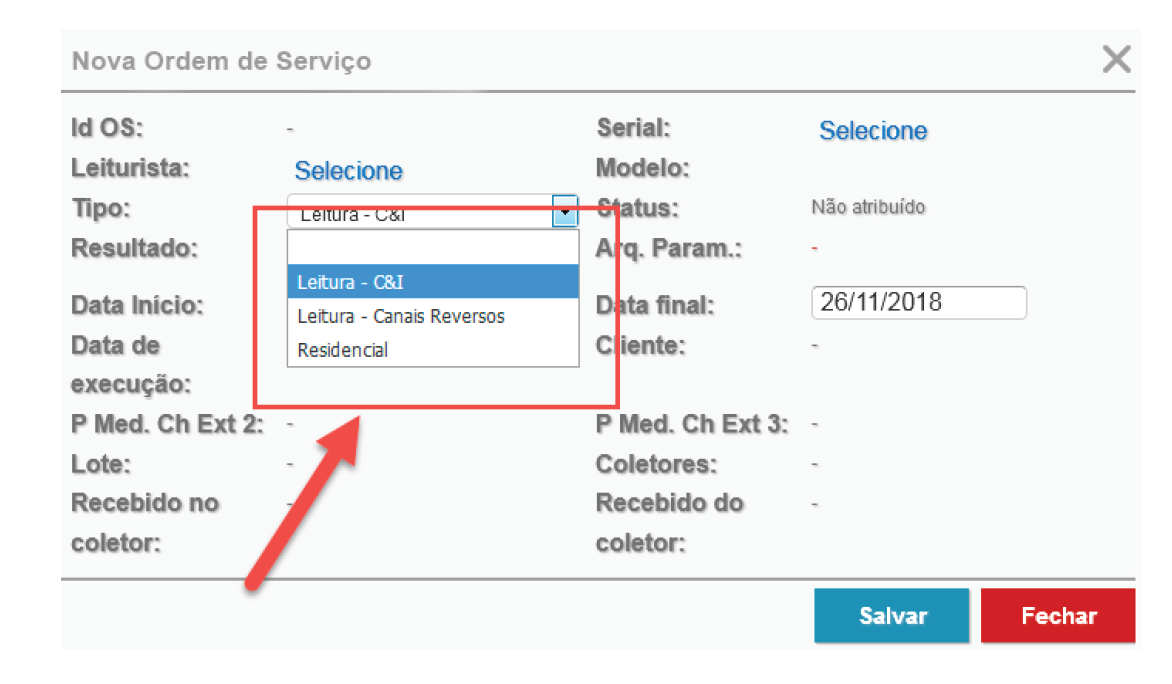Click the "Data final" label
Image resolution: width=1172 pixels, height=684 pixels.
click(x=655, y=306)
